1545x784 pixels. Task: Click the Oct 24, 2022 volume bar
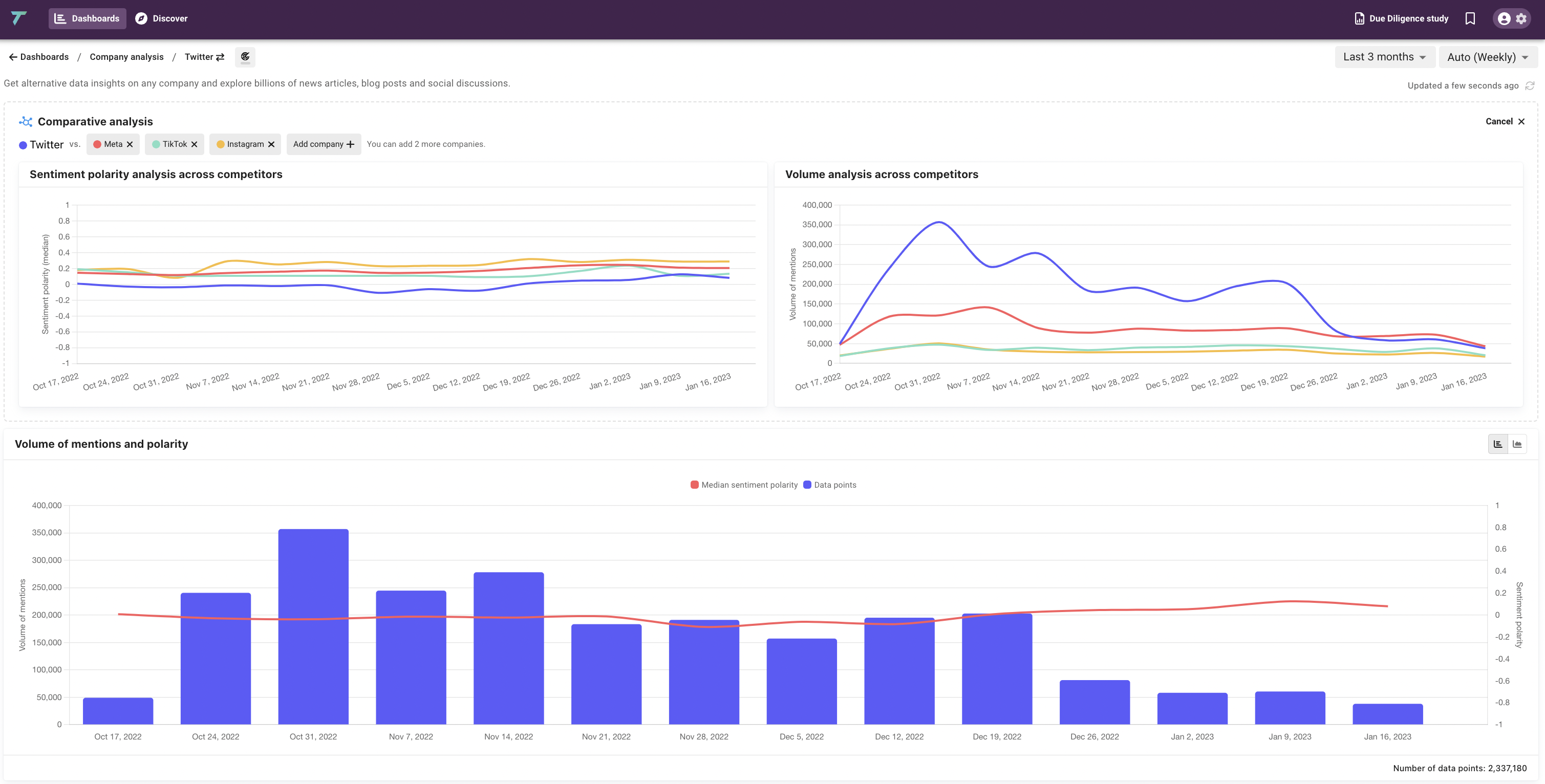click(216, 659)
